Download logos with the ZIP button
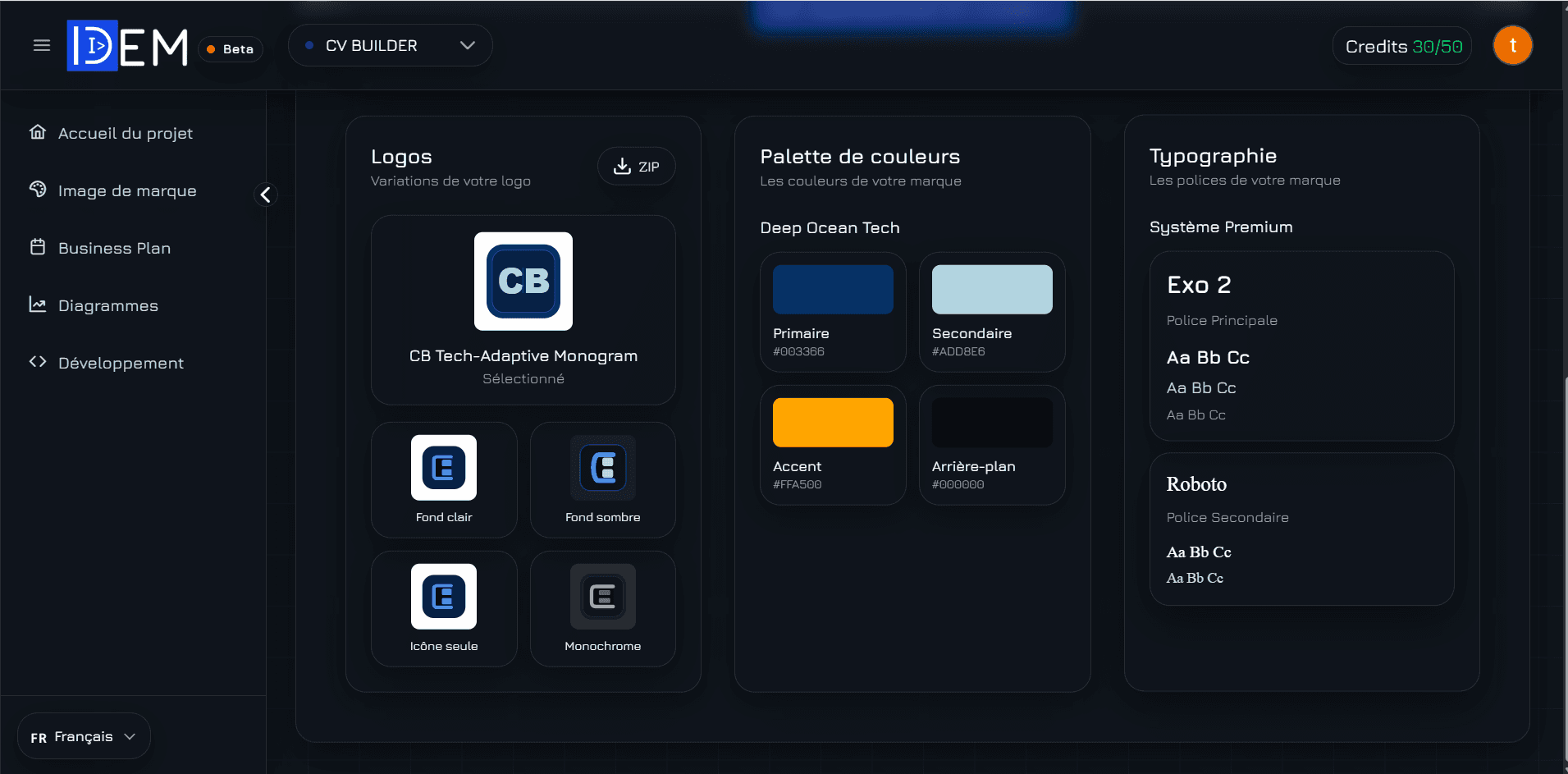The image size is (1568, 774). point(636,167)
